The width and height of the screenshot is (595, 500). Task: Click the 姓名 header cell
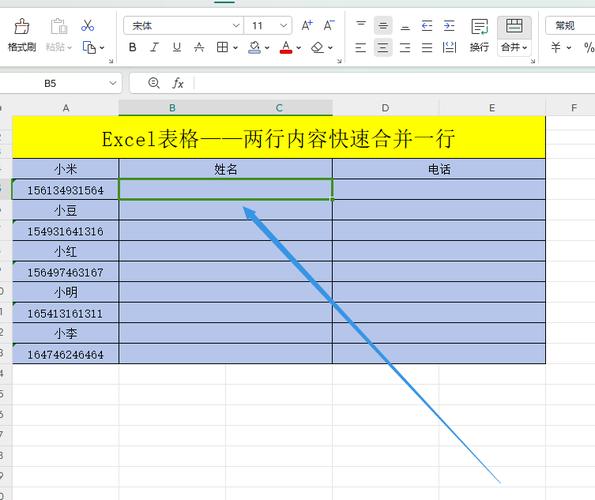click(x=225, y=169)
